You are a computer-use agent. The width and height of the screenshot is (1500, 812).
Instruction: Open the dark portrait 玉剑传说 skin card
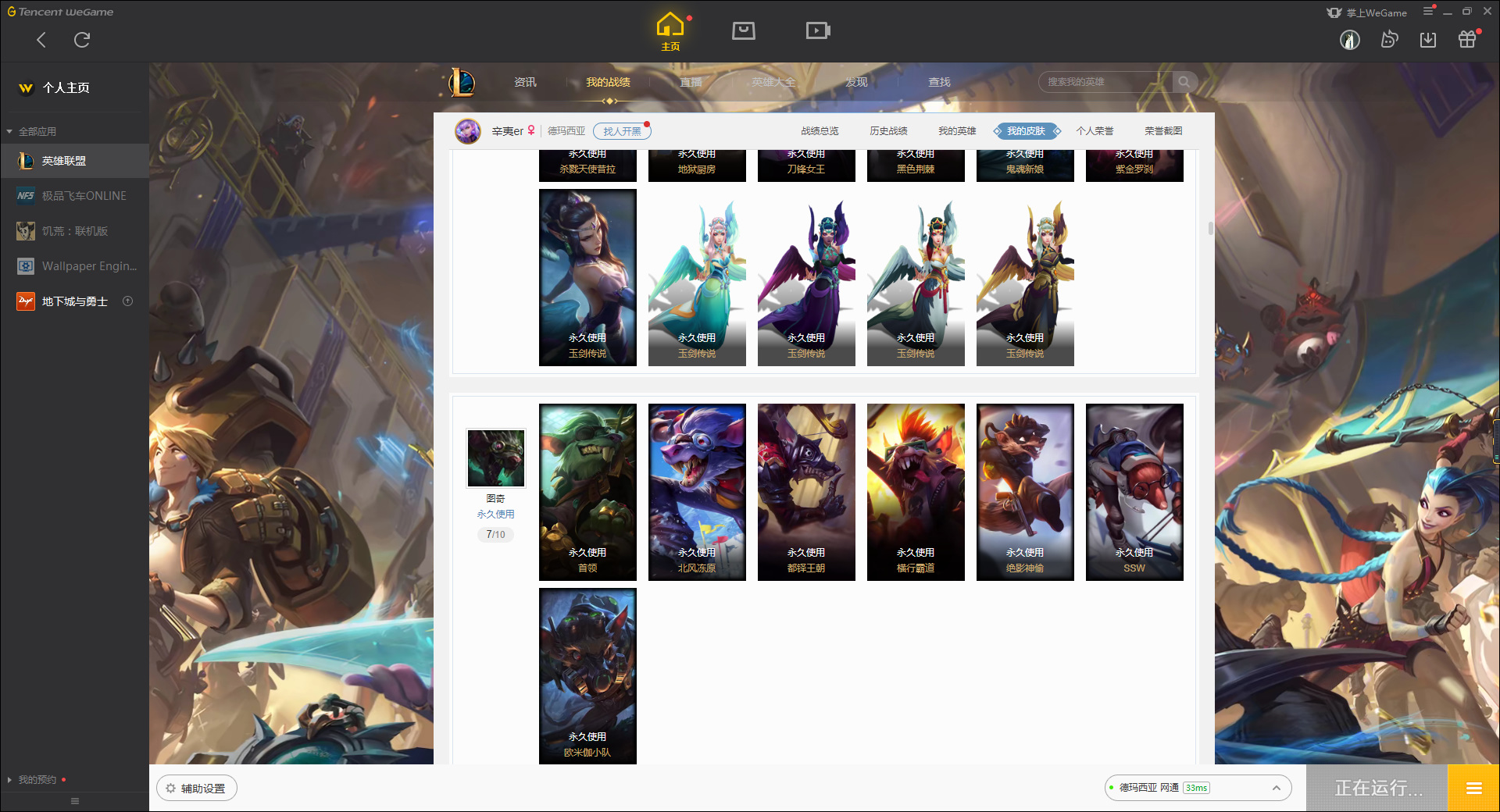point(587,277)
